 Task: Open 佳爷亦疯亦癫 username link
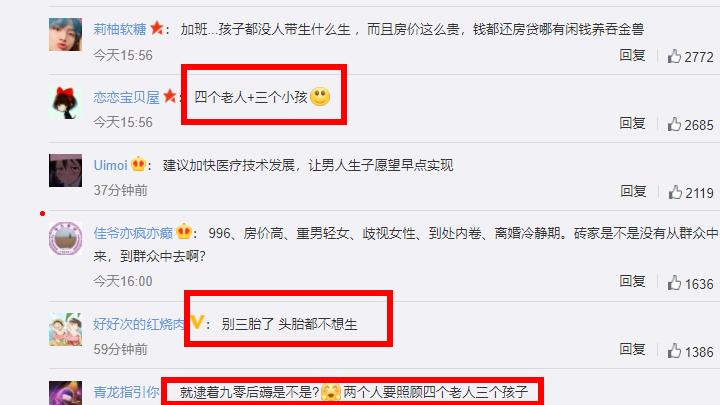point(133,233)
